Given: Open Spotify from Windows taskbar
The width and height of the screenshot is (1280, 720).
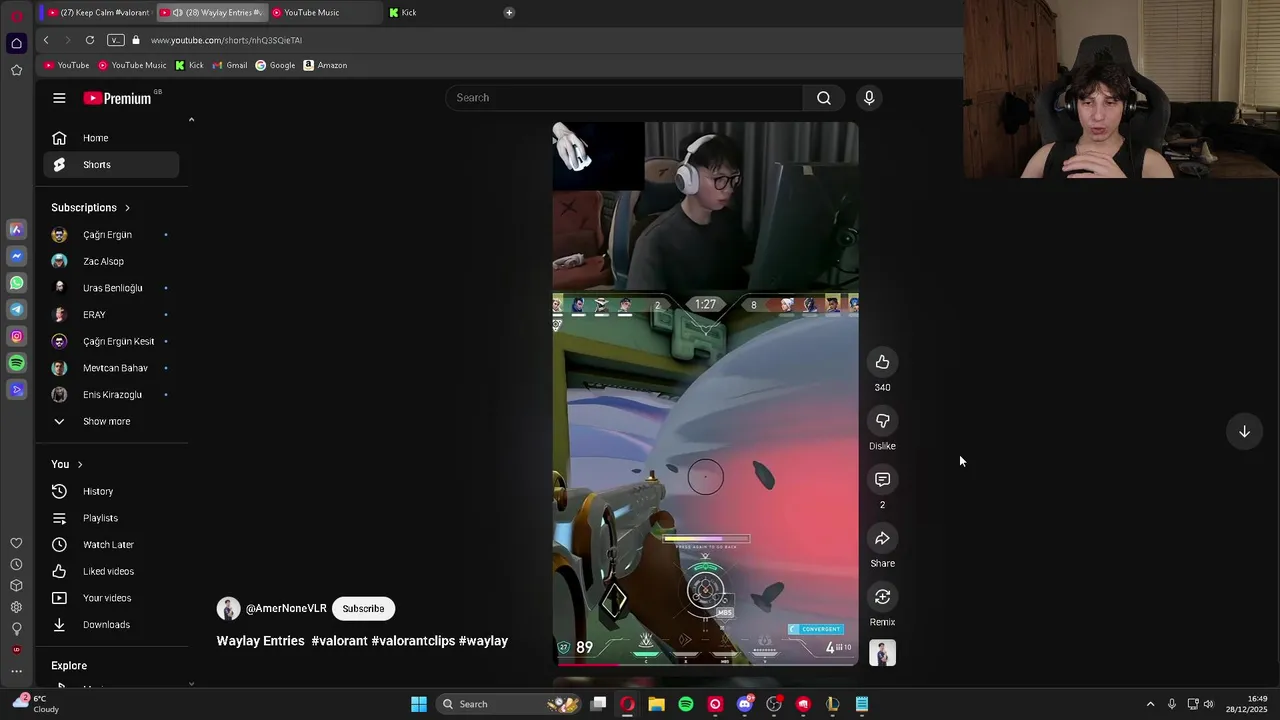Looking at the screenshot, I should (x=686, y=704).
